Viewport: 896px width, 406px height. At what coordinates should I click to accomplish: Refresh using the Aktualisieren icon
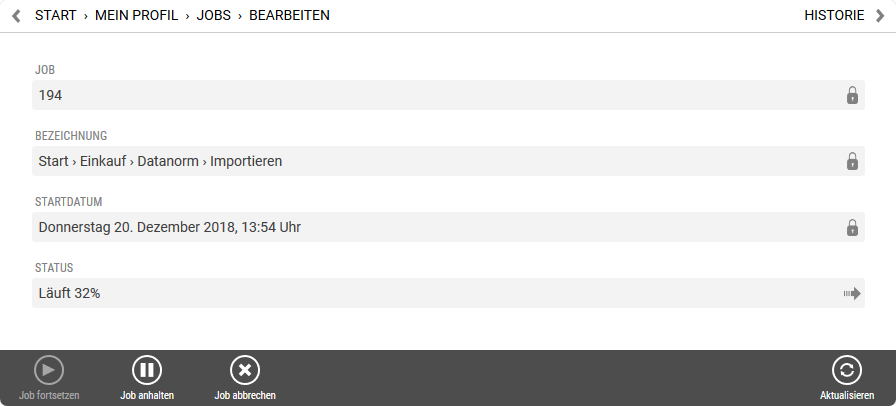click(847, 370)
